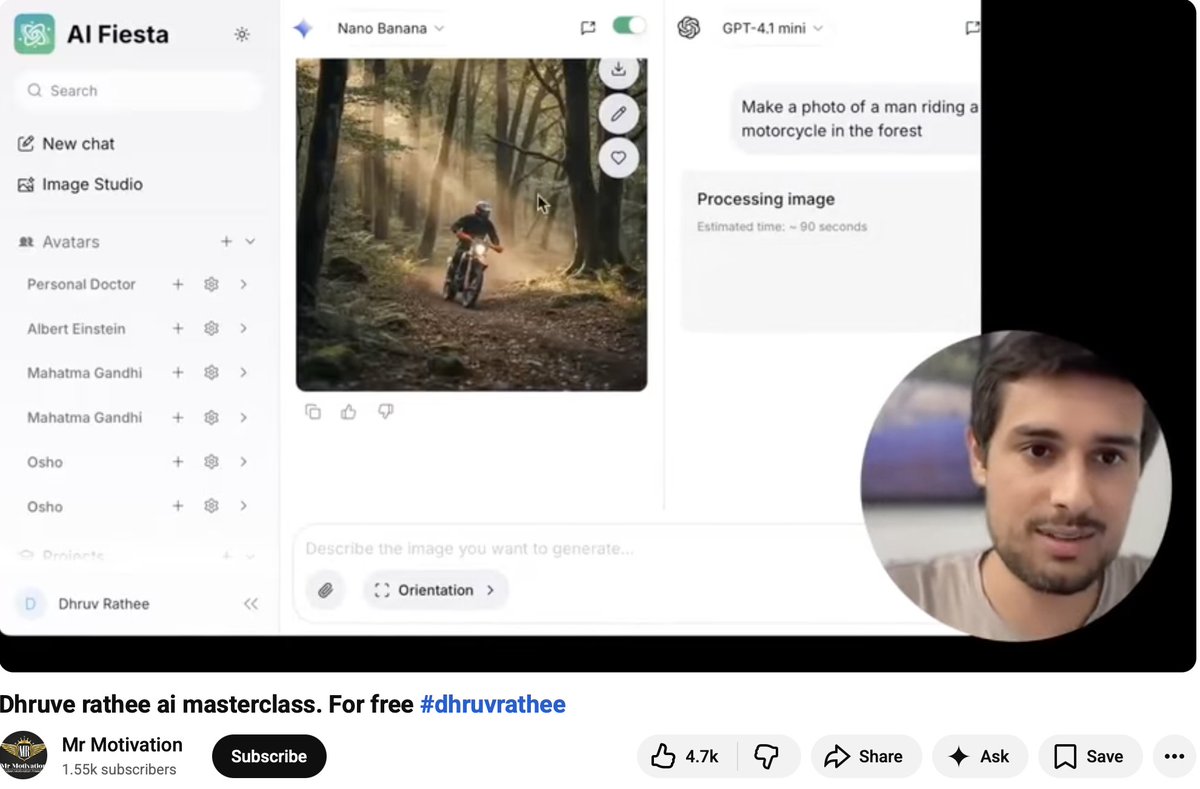
Task: Click the 1.55k subscribers text
Action: tap(119, 770)
